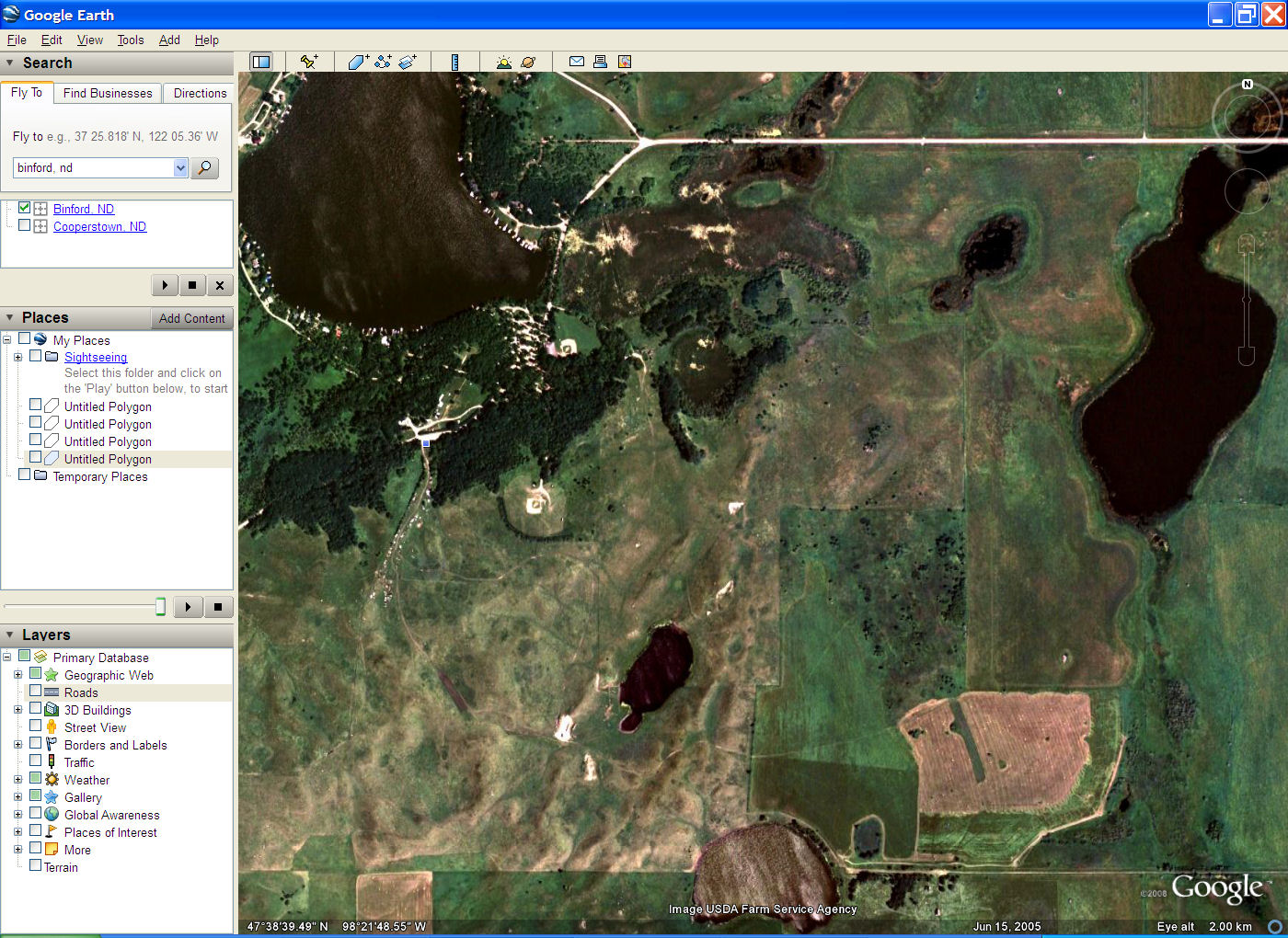Screen dimensions: 1288x938
Task: Click the Gallery star icon
Action: coord(52,797)
